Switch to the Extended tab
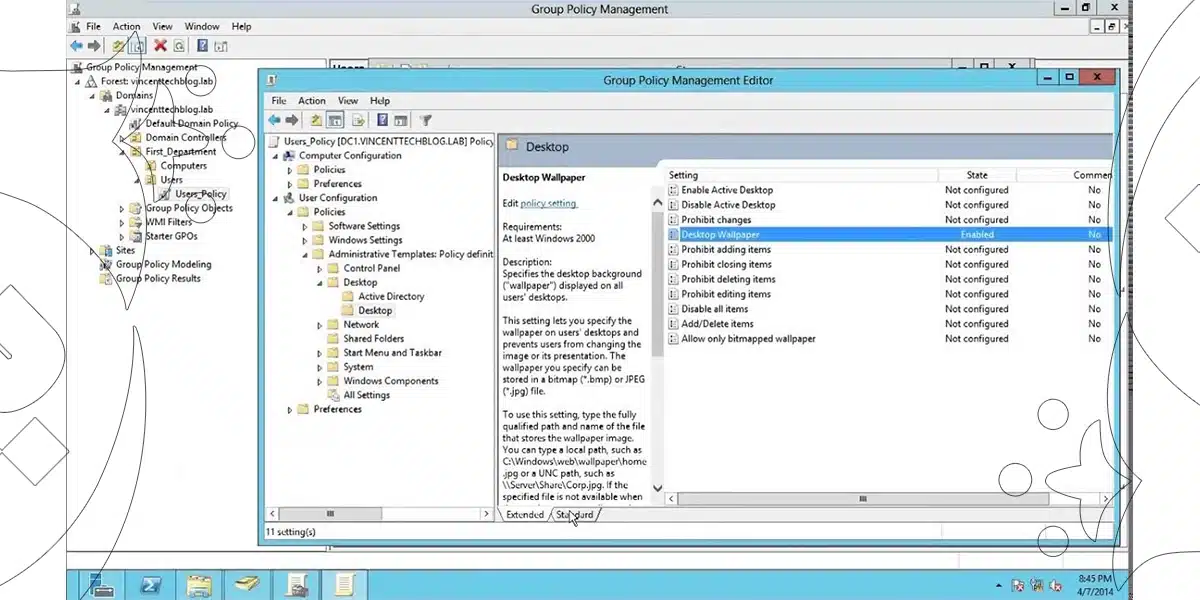 pos(524,515)
